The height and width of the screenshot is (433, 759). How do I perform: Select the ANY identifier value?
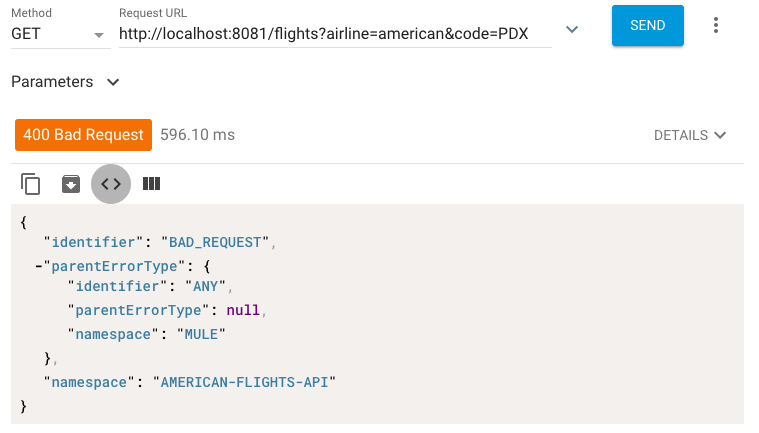pyautogui.click(x=205, y=286)
